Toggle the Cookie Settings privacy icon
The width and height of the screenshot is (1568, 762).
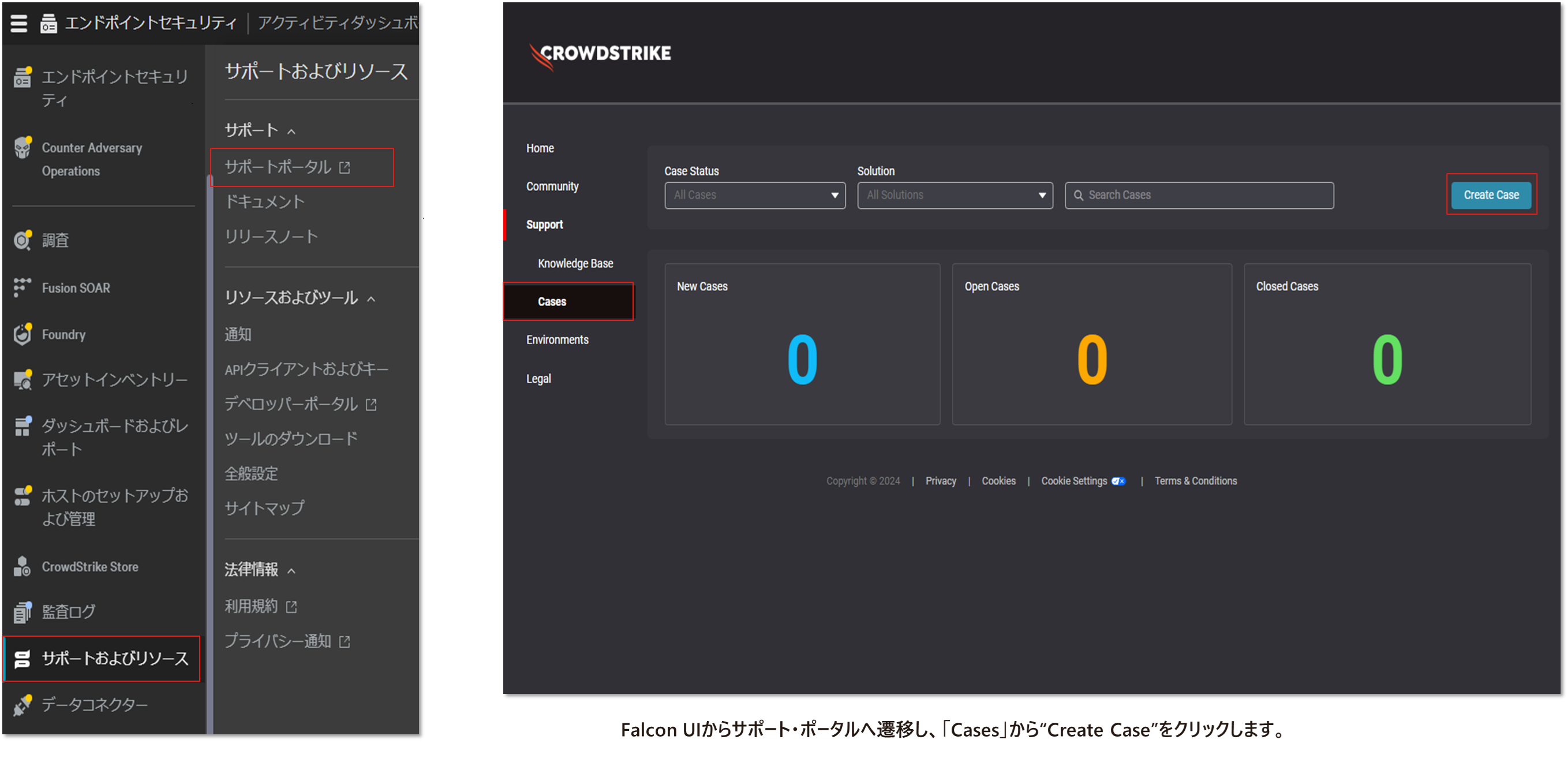1118,481
